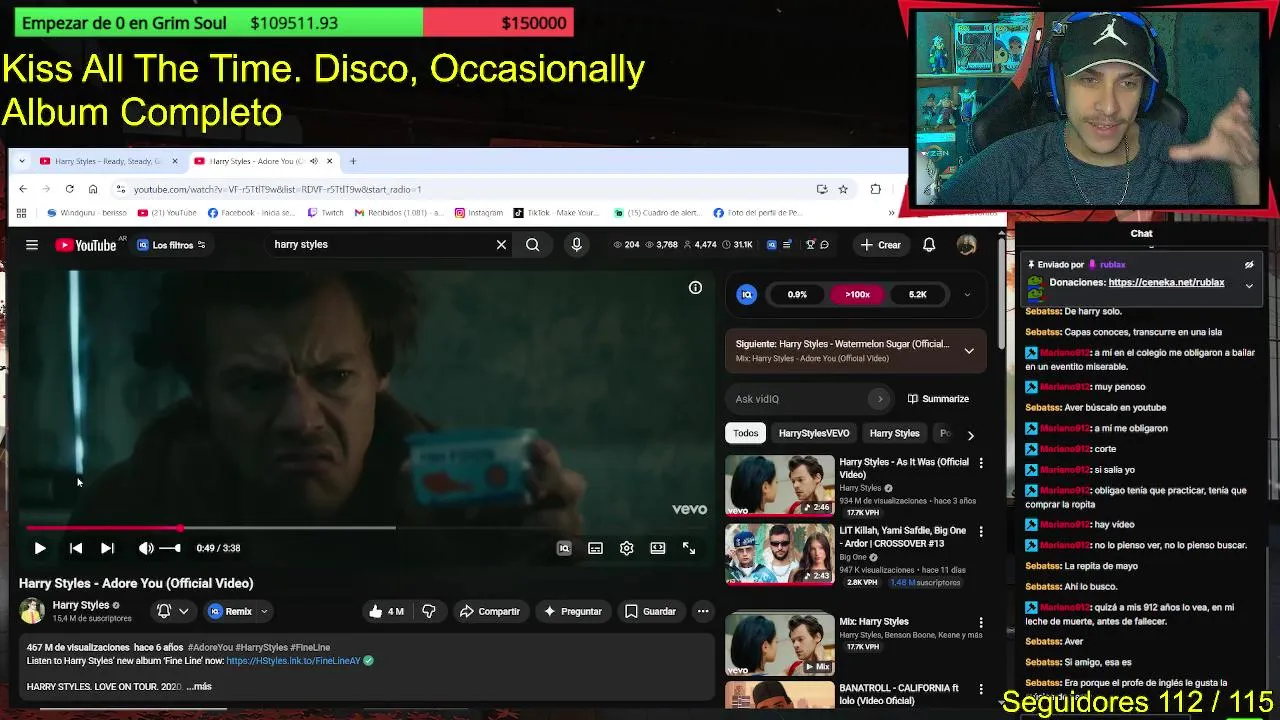Screen dimensions: 1280x720
Task: Open Los filtros vidIQ button
Action: [x=171, y=244]
